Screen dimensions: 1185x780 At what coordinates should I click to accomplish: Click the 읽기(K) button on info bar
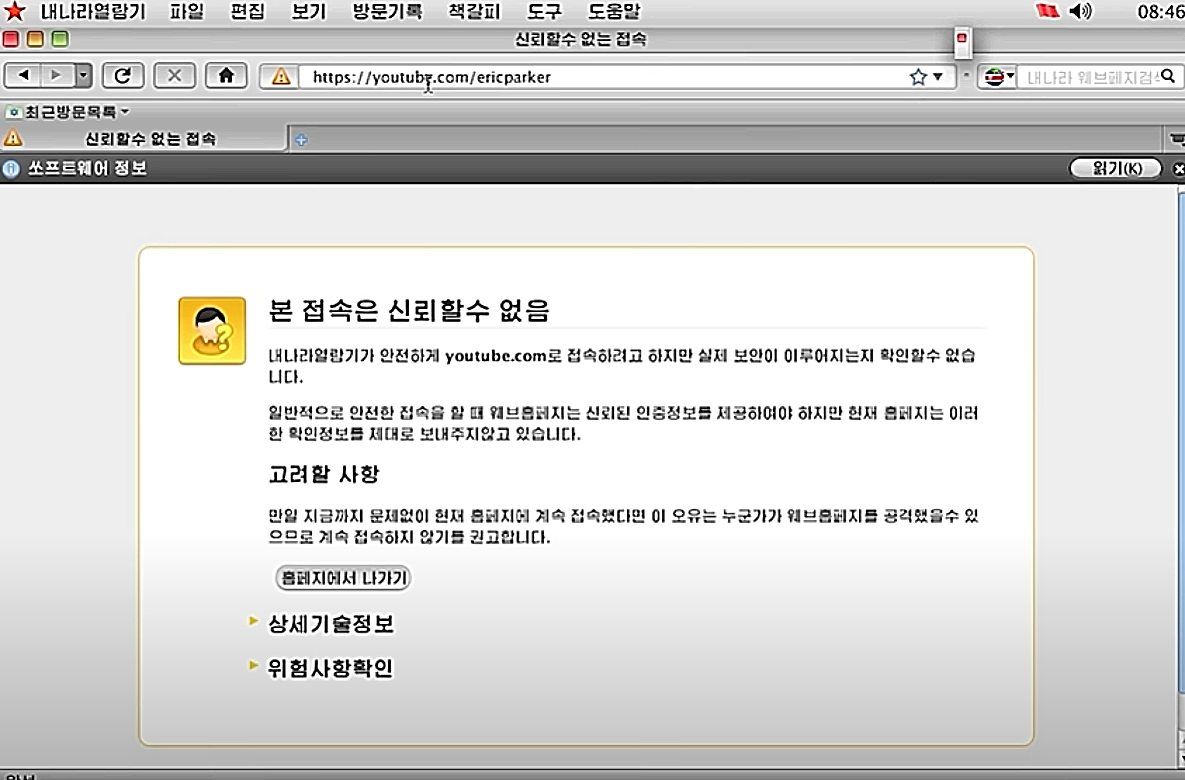1115,168
